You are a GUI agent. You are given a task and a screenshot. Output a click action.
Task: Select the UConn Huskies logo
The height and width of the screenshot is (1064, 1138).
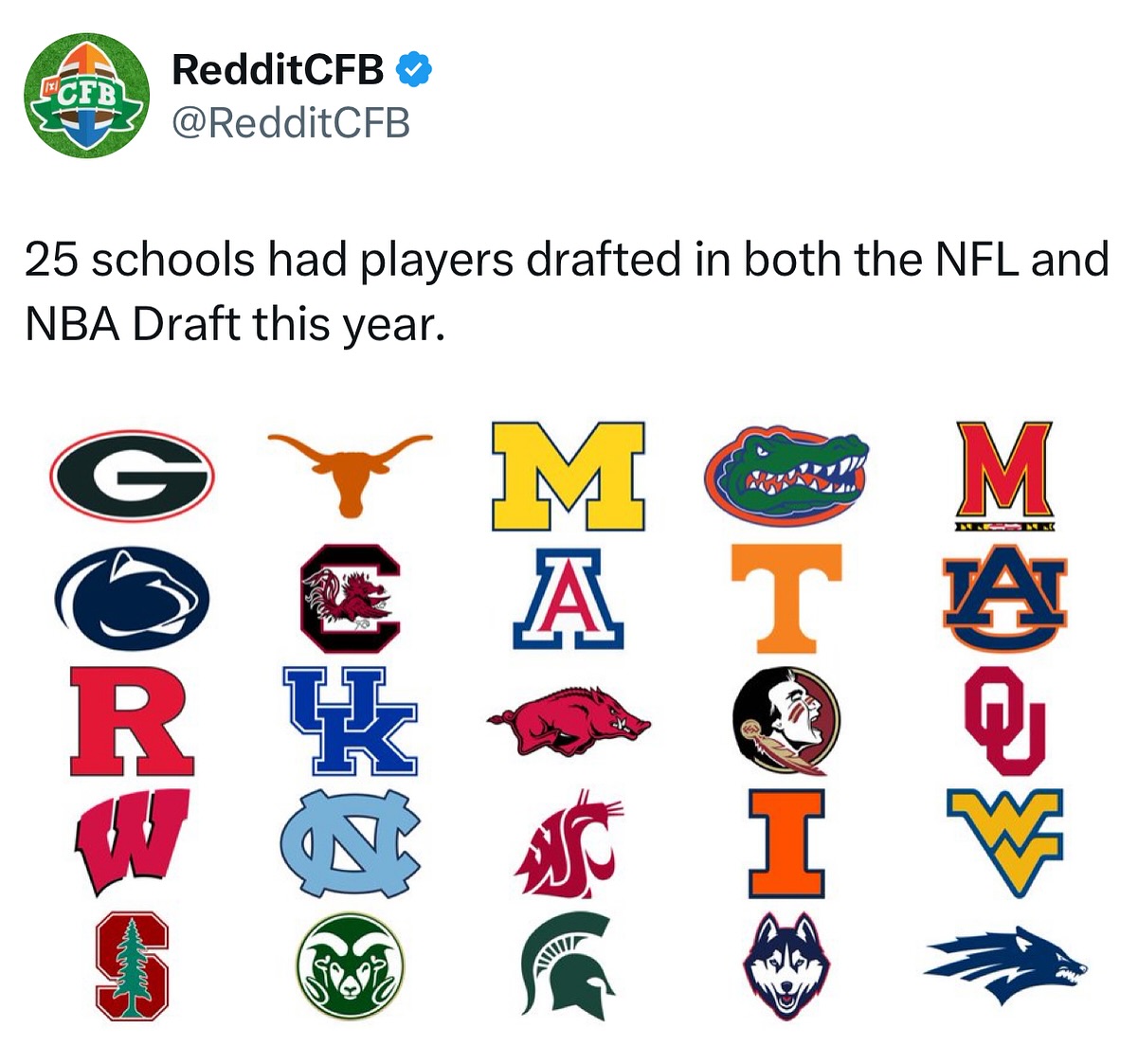786,966
